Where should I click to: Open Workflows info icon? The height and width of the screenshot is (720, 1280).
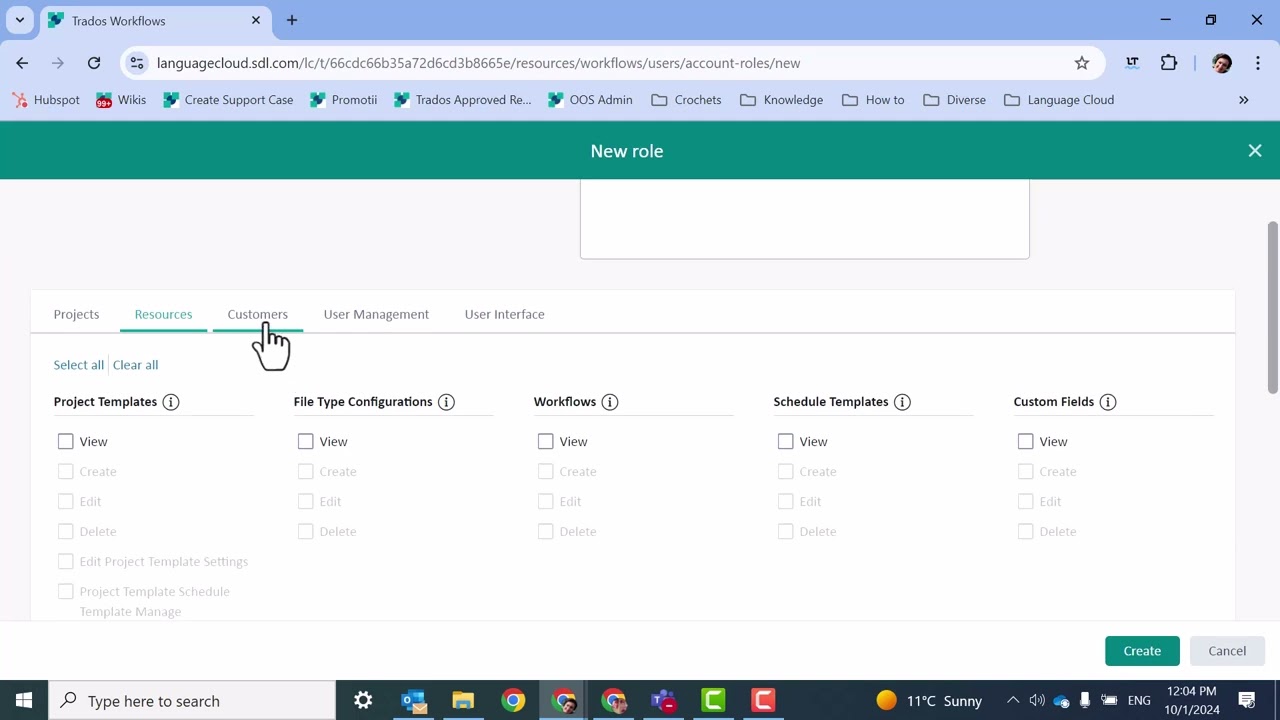610,402
